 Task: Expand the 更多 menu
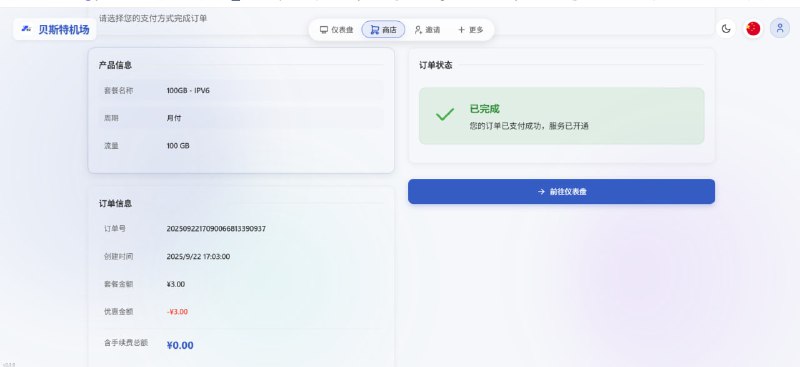470,30
